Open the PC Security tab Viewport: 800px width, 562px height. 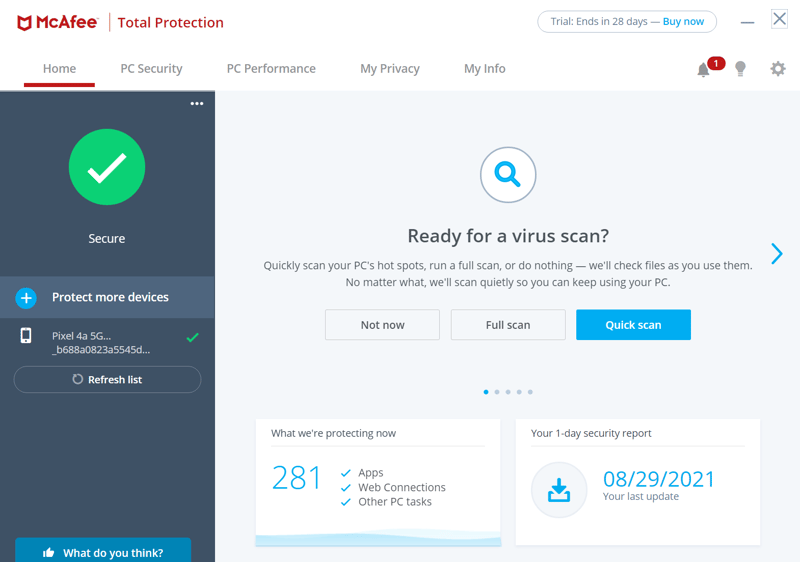click(x=151, y=69)
